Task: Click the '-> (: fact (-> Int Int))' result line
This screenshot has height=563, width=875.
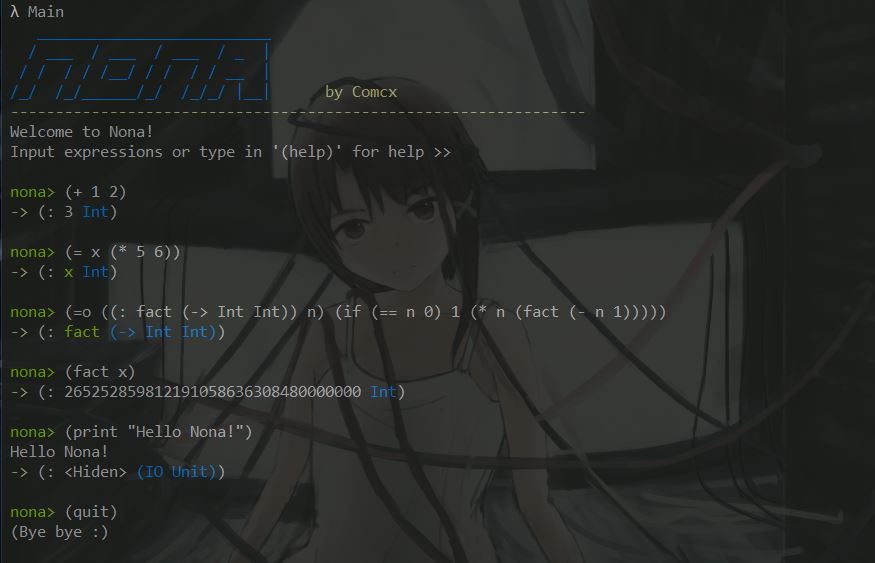Action: click(x=118, y=332)
